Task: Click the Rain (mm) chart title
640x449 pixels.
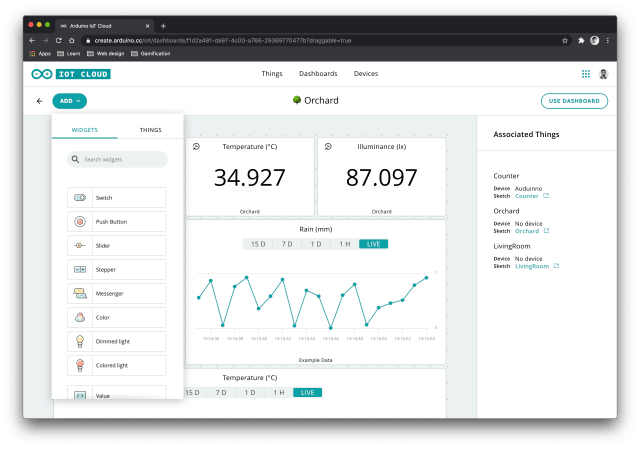Action: coord(316,229)
